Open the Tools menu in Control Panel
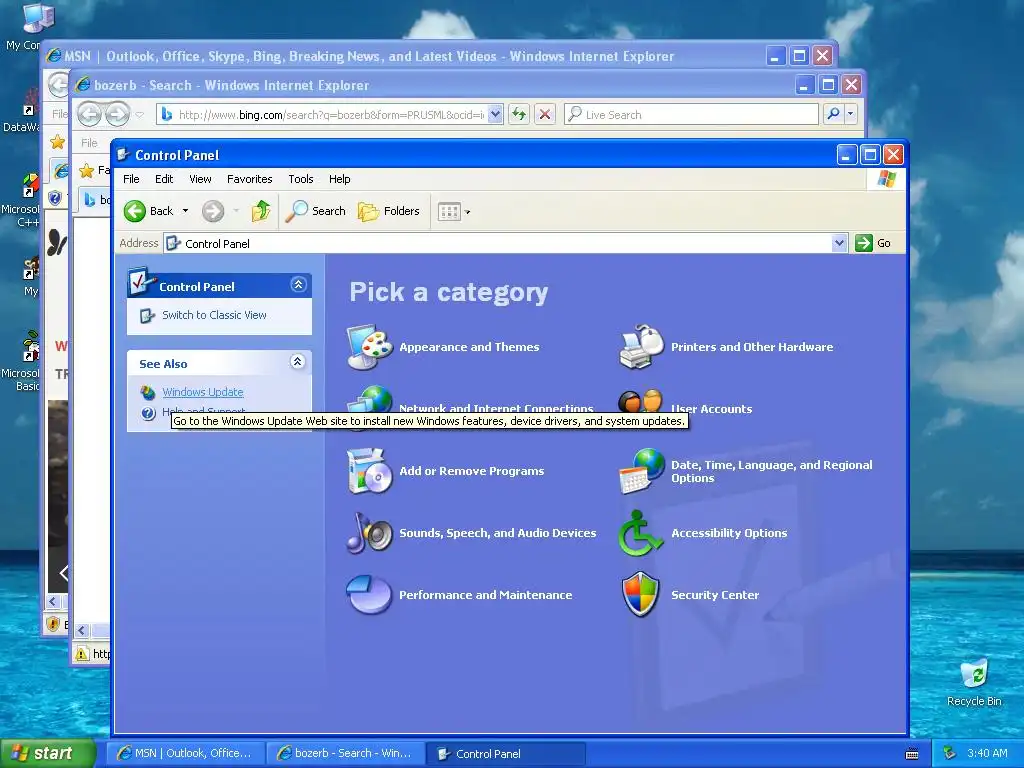The width and height of the screenshot is (1024, 768). [301, 179]
